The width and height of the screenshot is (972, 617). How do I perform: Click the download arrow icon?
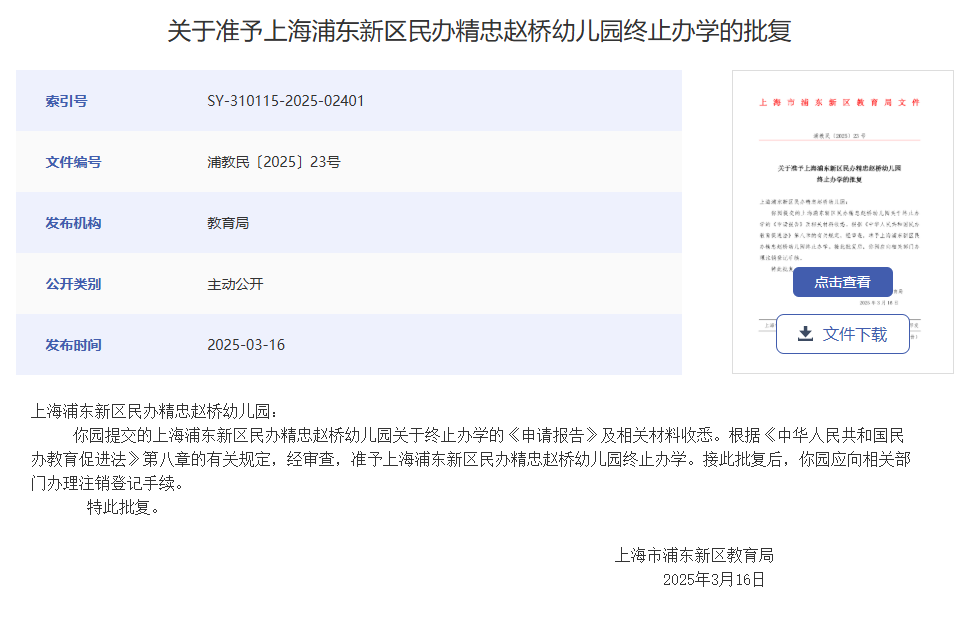pyautogui.click(x=805, y=334)
